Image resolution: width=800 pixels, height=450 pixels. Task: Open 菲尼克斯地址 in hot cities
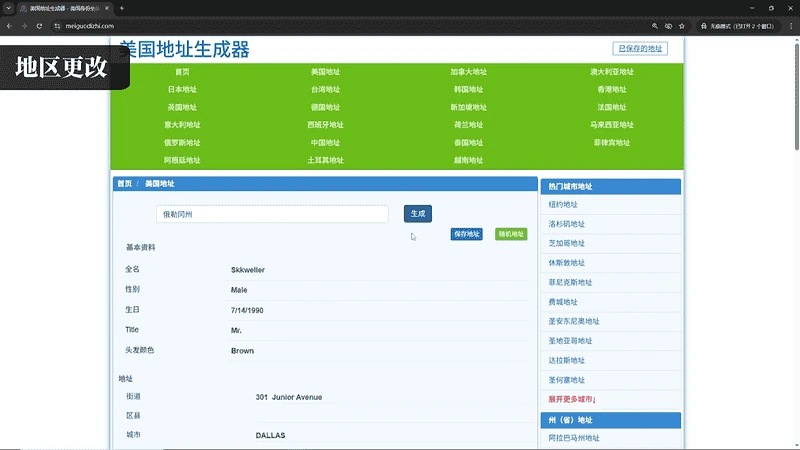pos(570,282)
